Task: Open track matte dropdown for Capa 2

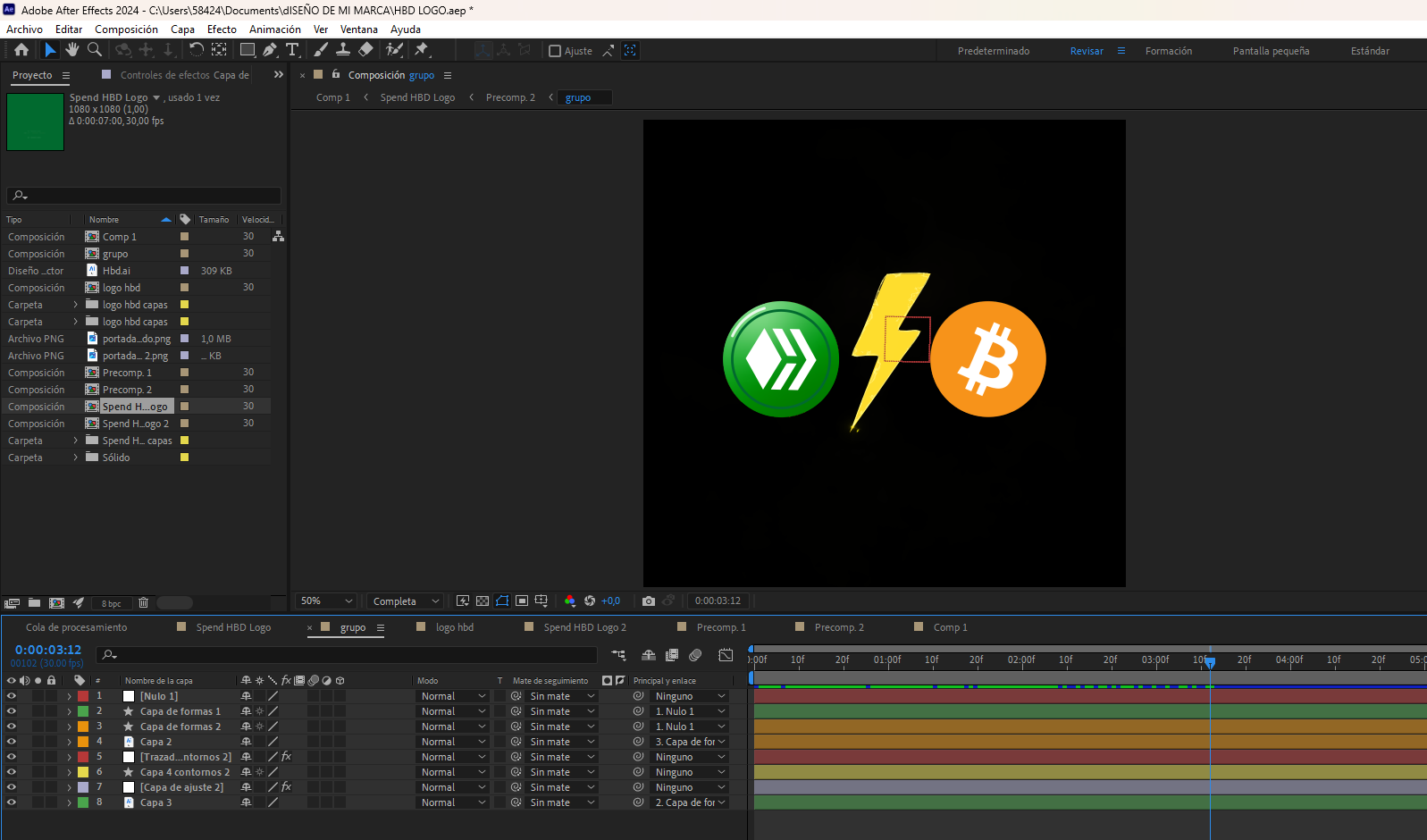Action: [562, 742]
